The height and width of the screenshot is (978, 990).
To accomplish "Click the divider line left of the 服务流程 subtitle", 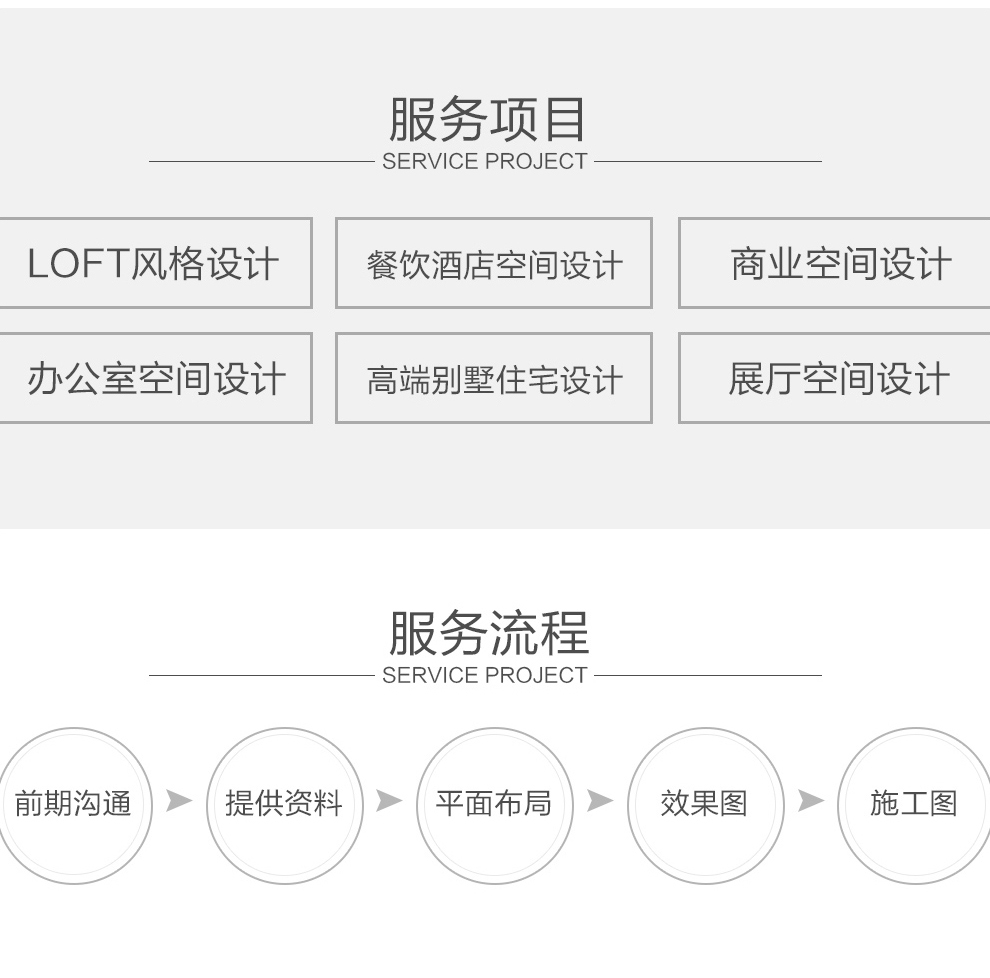I will click(x=262, y=676).
